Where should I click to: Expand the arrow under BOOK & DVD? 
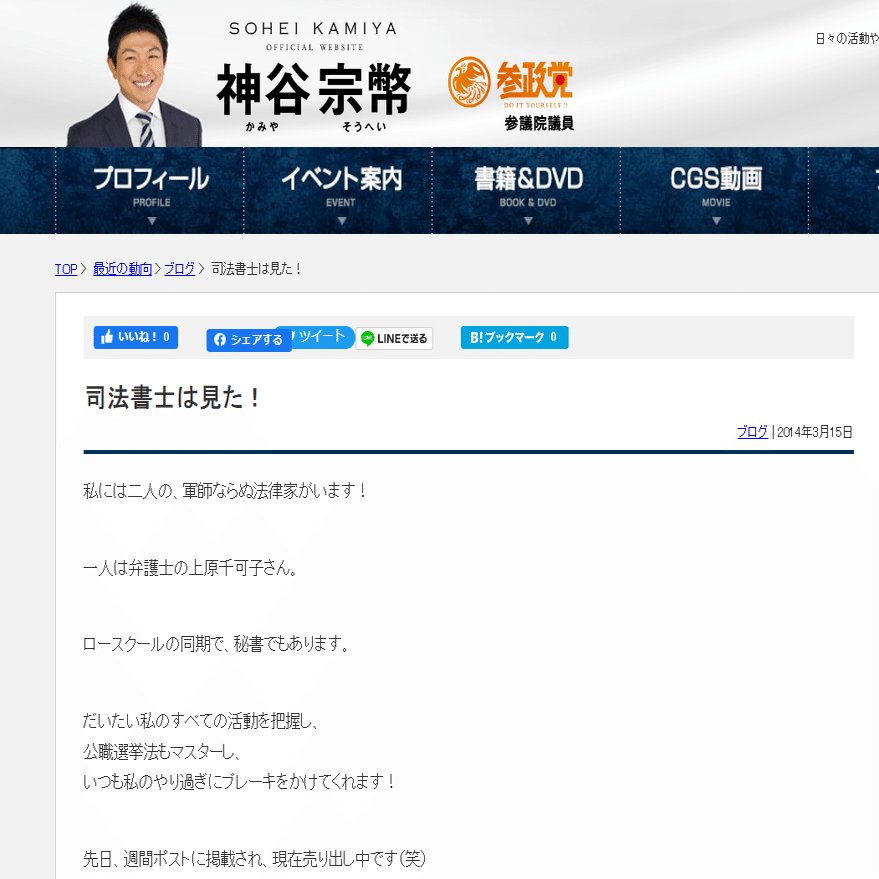[x=528, y=221]
